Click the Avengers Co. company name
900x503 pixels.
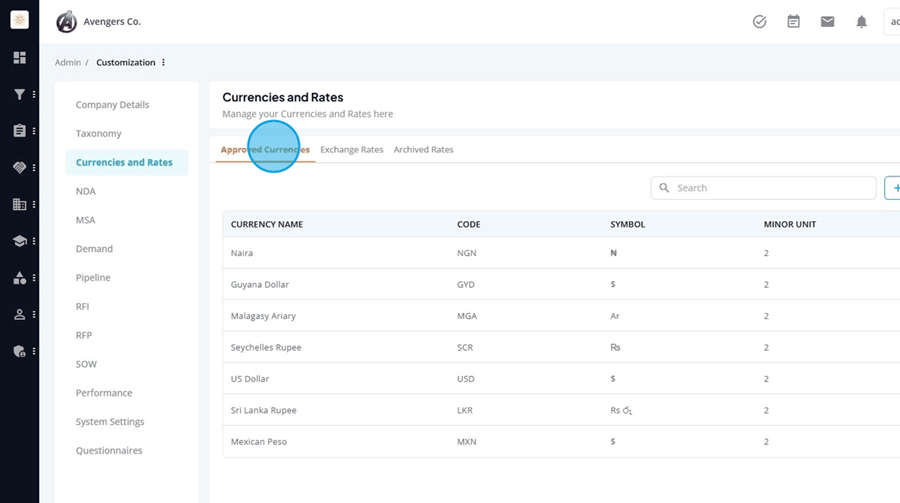pos(112,22)
